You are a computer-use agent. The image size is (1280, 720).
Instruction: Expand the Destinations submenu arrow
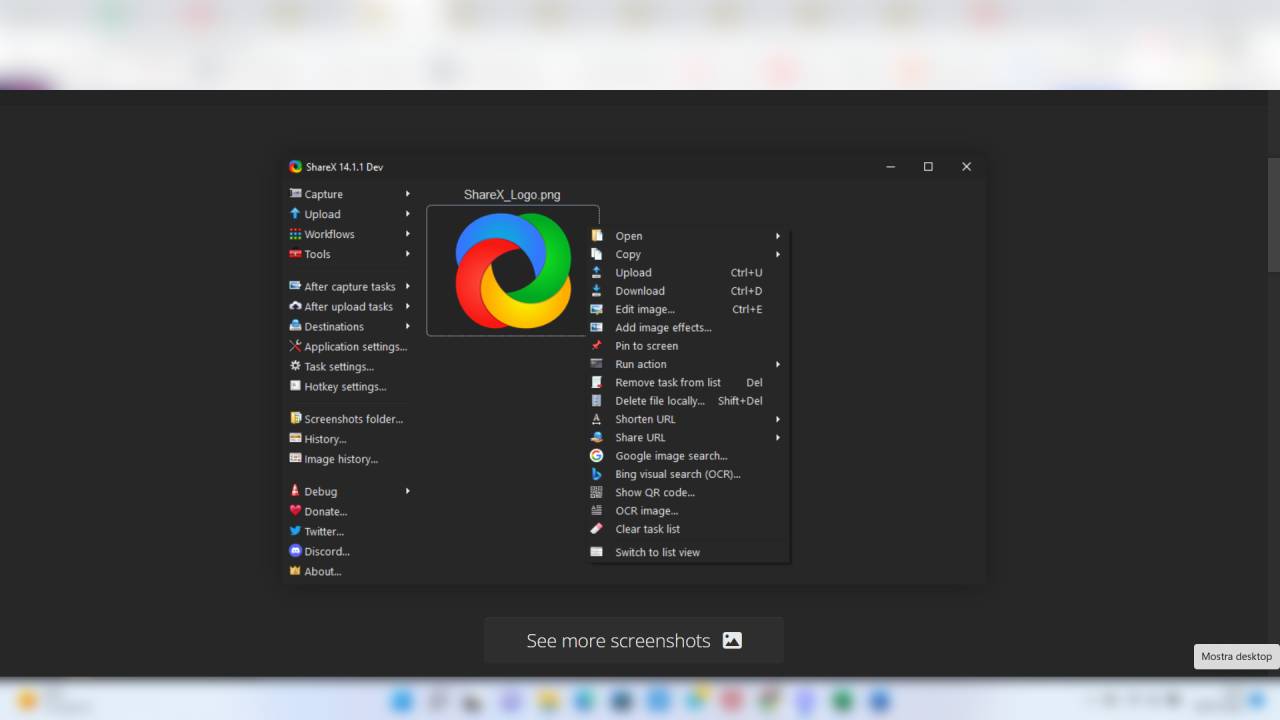408,326
